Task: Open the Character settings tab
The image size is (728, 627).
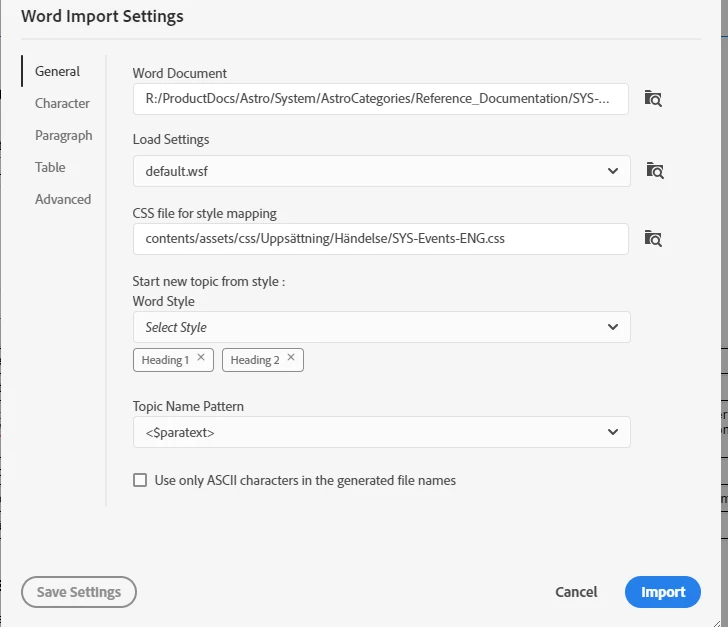Action: click(62, 103)
